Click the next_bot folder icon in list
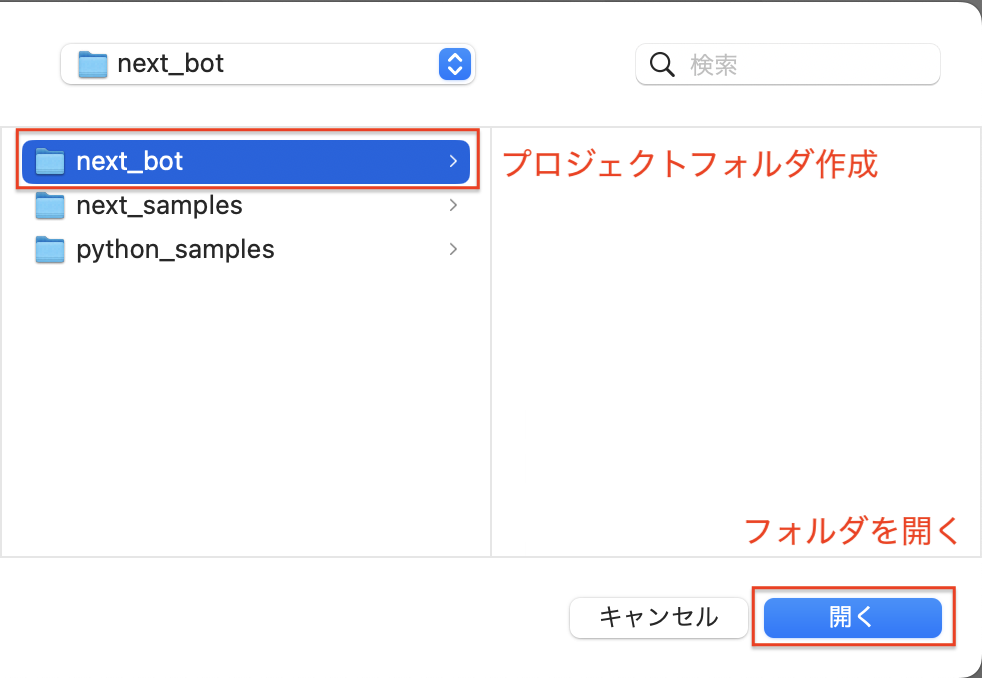982x678 pixels. click(50, 162)
